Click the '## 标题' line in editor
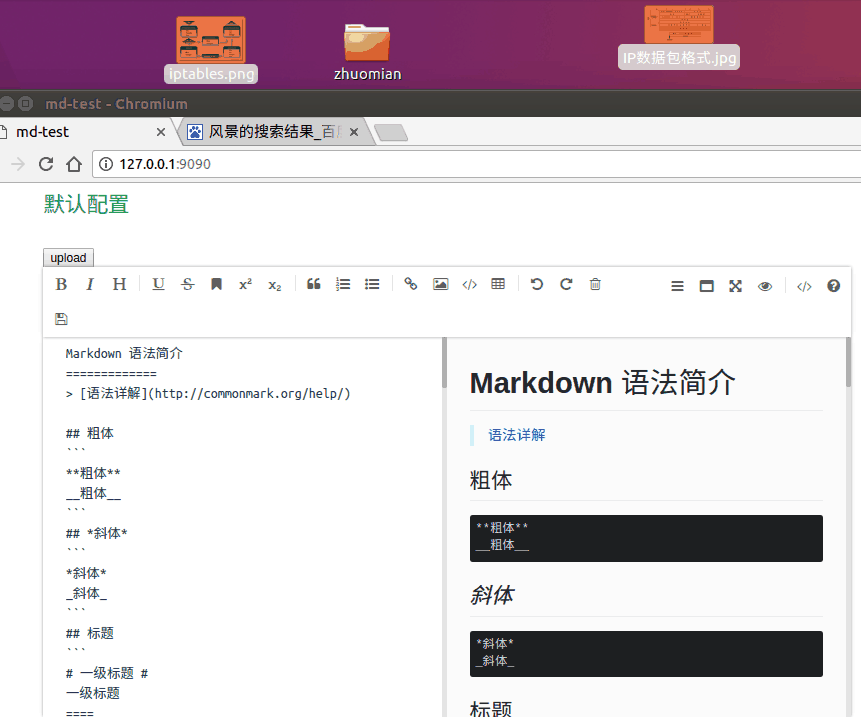The image size is (861, 717). click(90, 633)
